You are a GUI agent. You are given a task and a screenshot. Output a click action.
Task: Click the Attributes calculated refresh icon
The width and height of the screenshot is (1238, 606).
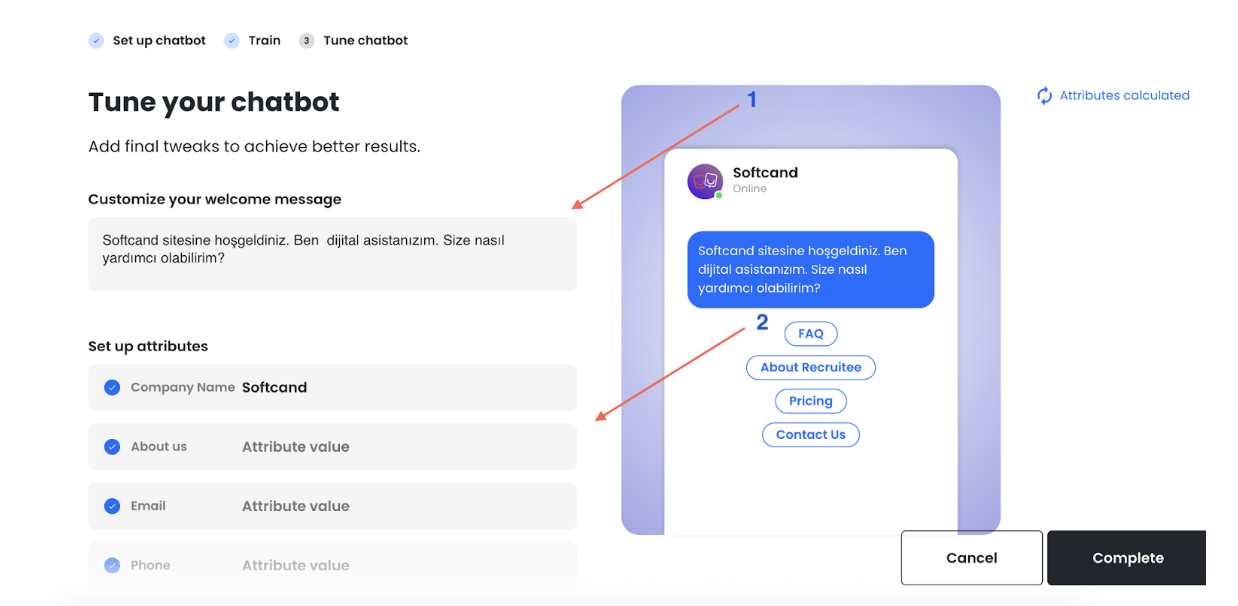(x=1044, y=96)
